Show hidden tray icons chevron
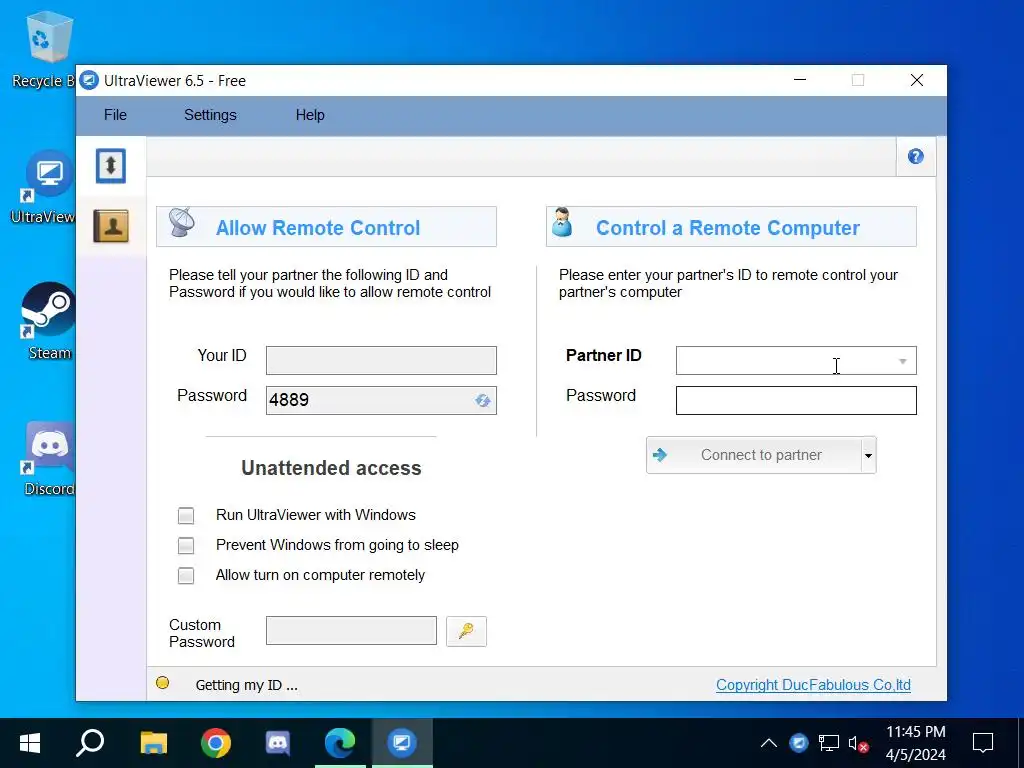Viewport: 1024px width, 768px height. (x=769, y=743)
